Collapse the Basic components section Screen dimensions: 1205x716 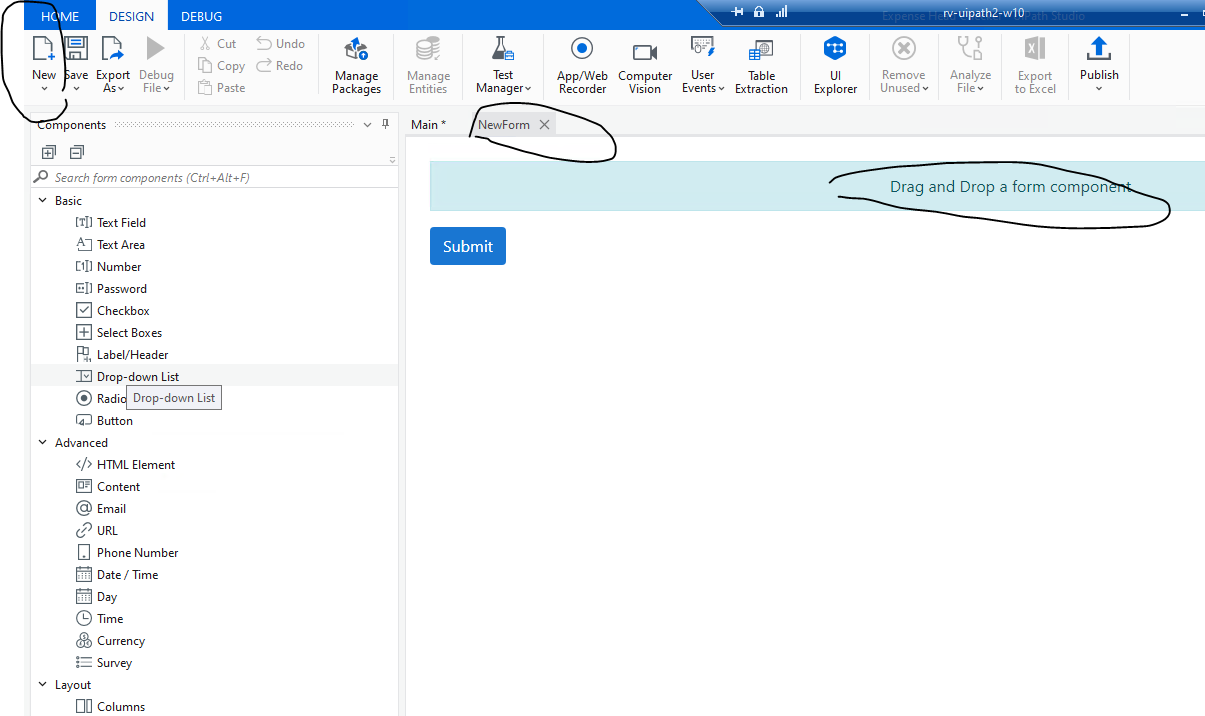click(x=43, y=200)
